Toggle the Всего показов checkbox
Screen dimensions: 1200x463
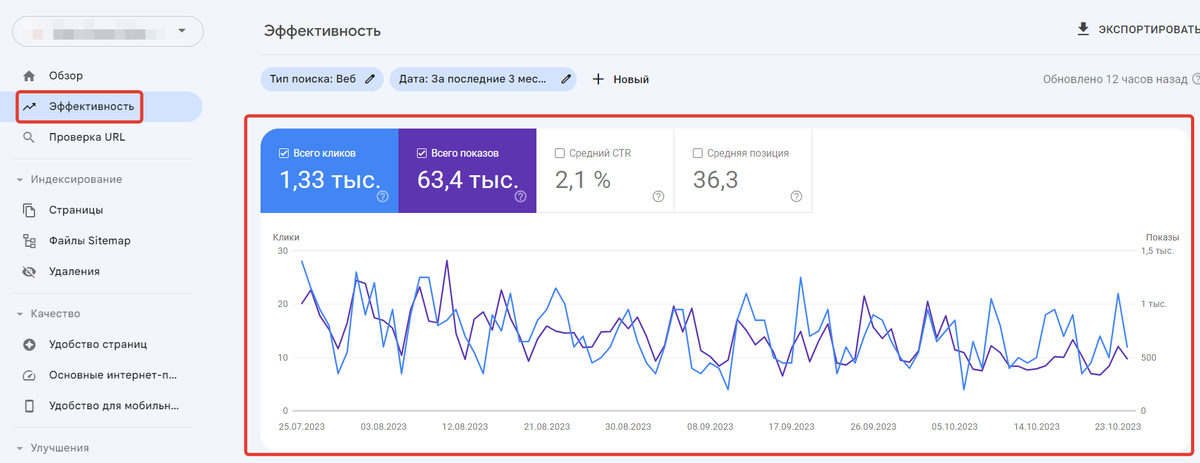(422, 153)
